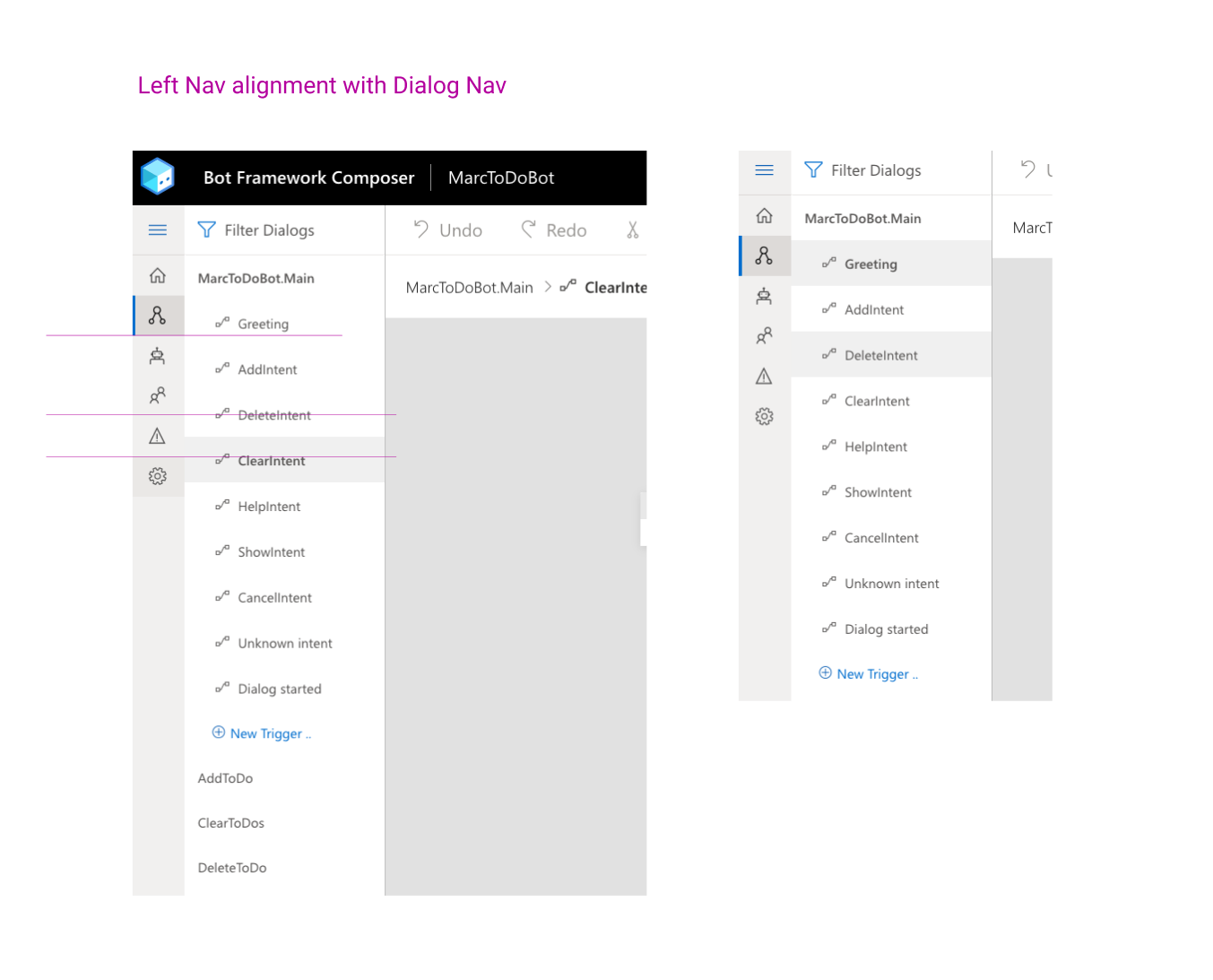1213x980 pixels.
Task: Click the hamburger menu to collapse the nav
Action: coord(158,230)
